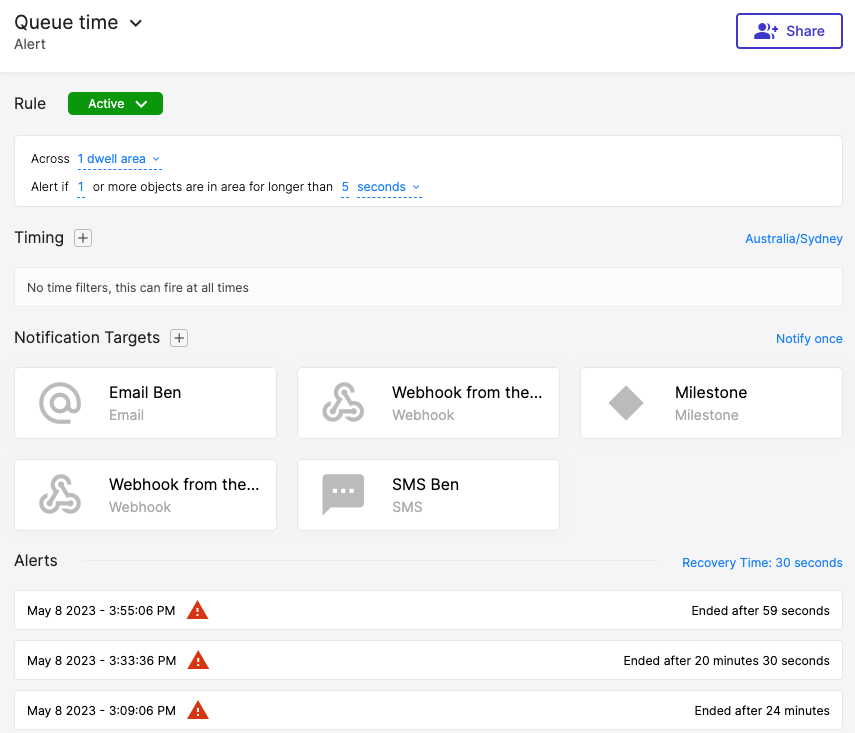The width and height of the screenshot is (855, 733).
Task: Click the warning icon on the 3:33:36 PM alert
Action: 198,660
